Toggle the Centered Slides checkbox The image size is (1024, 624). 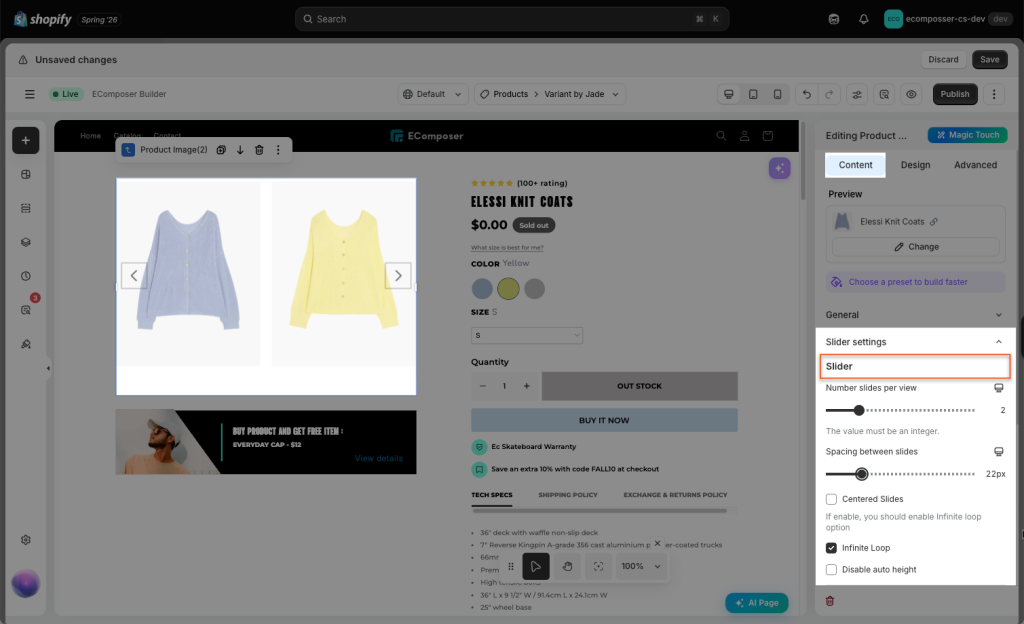pos(831,499)
